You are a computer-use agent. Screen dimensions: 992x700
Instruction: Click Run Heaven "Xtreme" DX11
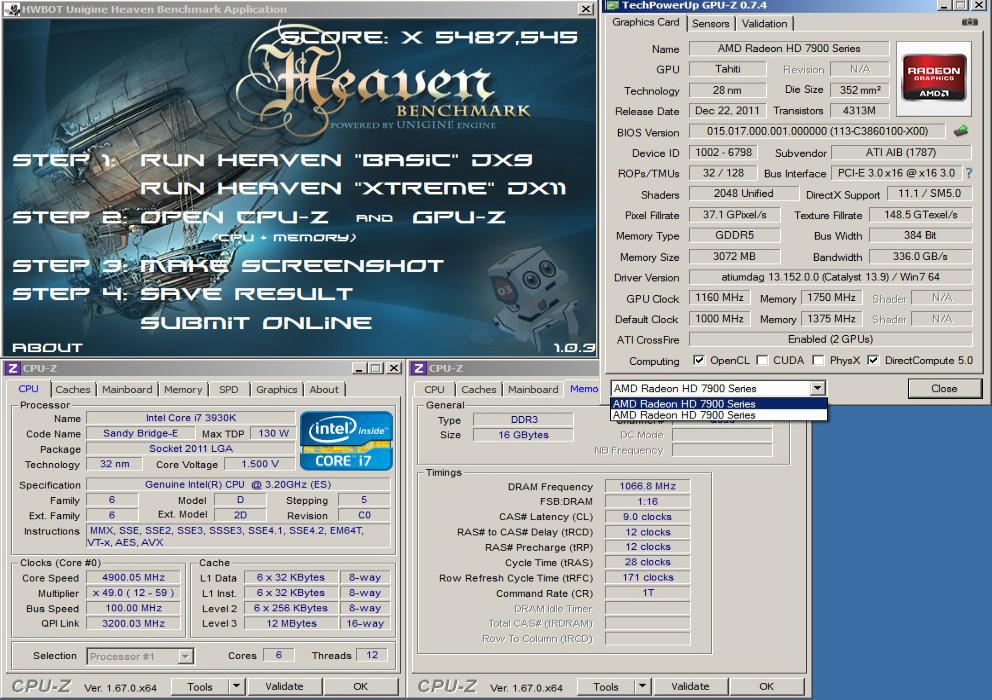tap(353, 188)
